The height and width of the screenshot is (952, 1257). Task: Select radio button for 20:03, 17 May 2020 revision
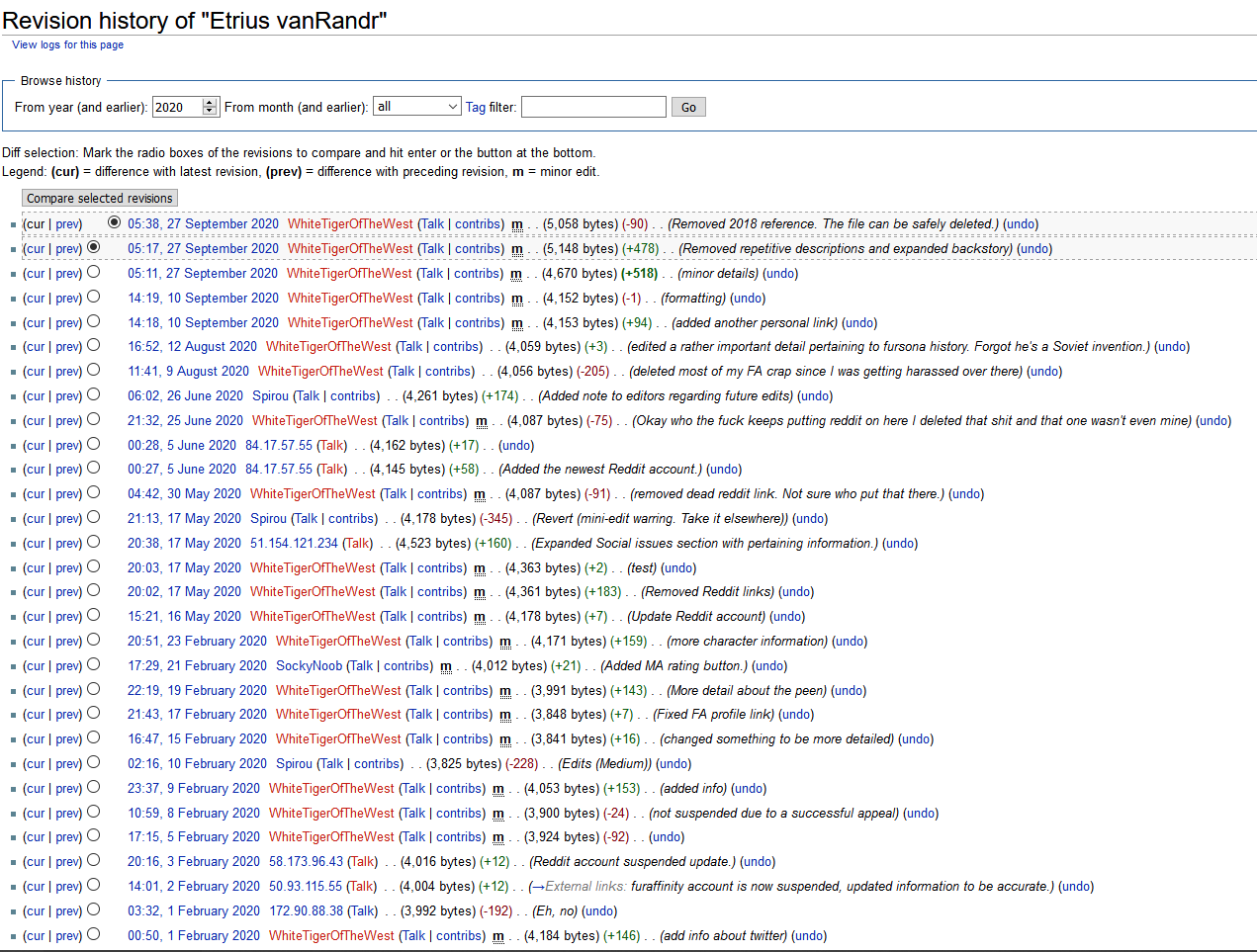(93, 566)
